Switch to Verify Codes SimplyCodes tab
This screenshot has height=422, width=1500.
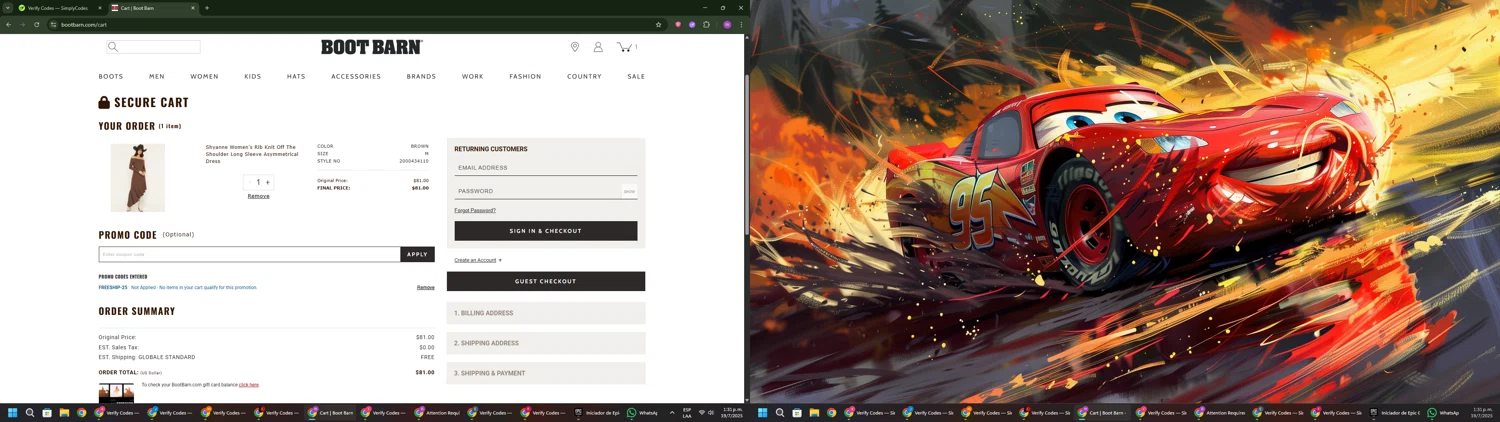click(x=58, y=8)
